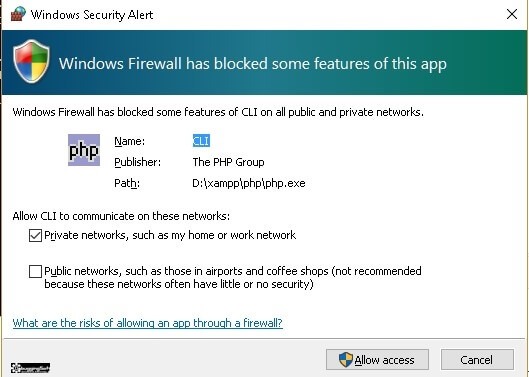Click the php application icon
529x377 pixels.
point(84,150)
